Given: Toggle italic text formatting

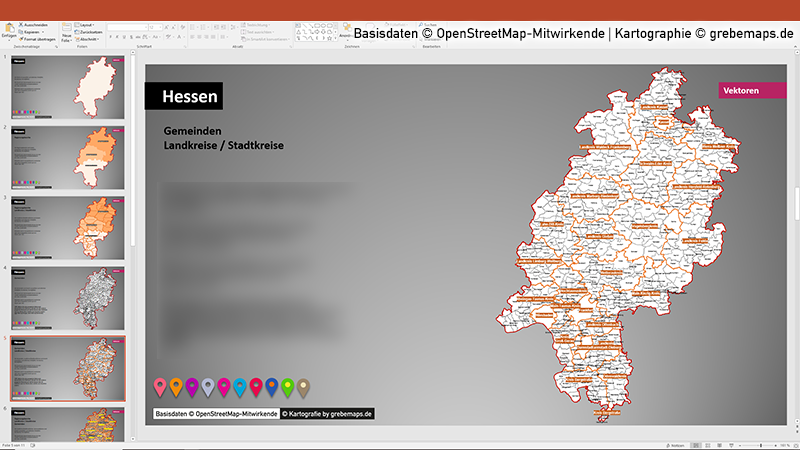Looking at the screenshot, I should 116,38.
